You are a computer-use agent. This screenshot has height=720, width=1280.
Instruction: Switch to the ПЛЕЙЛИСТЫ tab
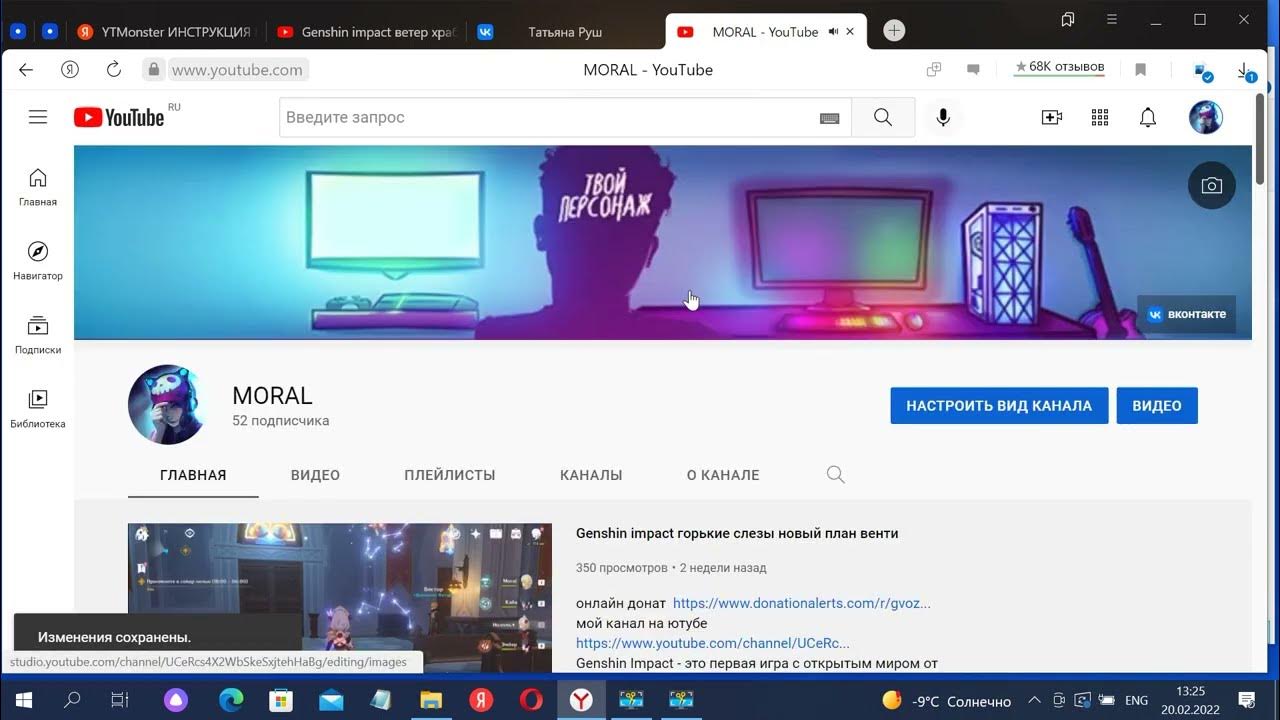click(450, 475)
